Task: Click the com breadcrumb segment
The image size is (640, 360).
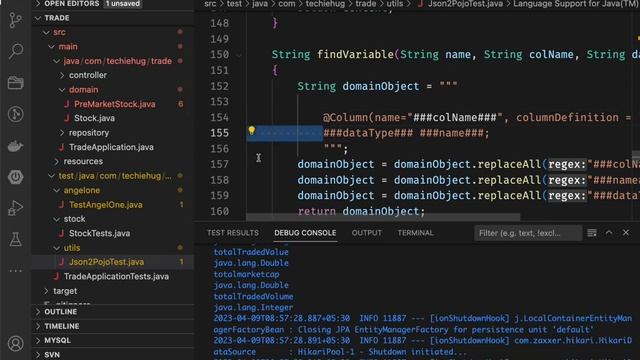Action: [x=287, y=4]
